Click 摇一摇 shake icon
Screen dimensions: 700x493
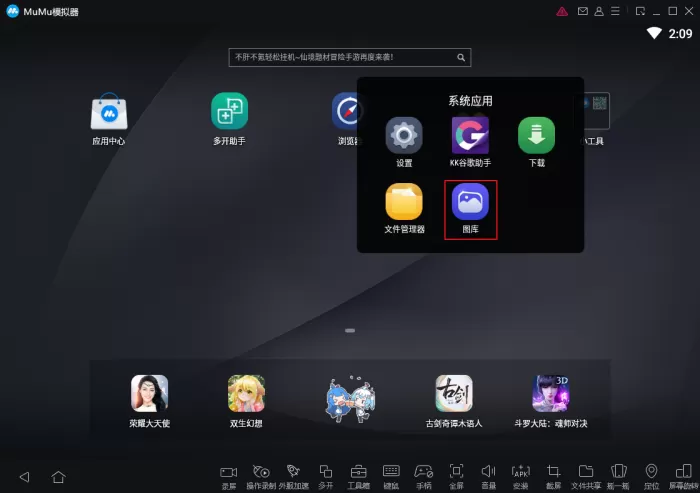[x=619, y=476]
